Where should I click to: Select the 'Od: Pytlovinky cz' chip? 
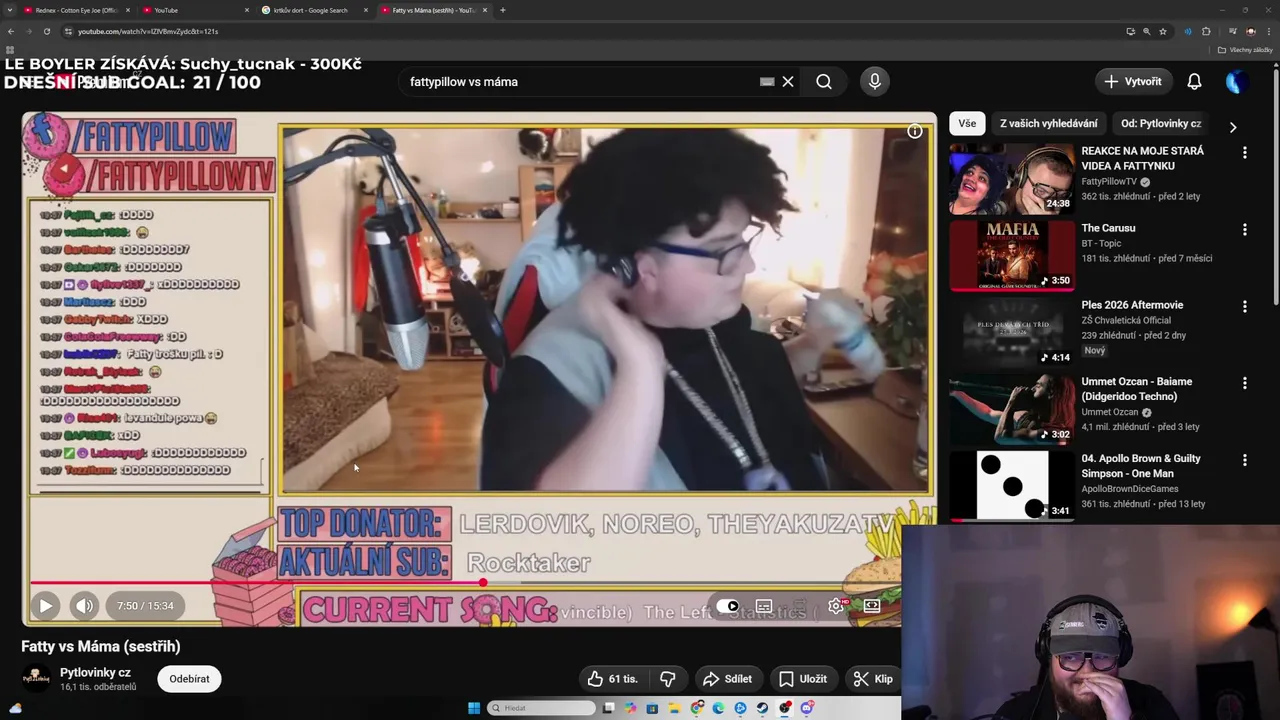coord(1161,124)
